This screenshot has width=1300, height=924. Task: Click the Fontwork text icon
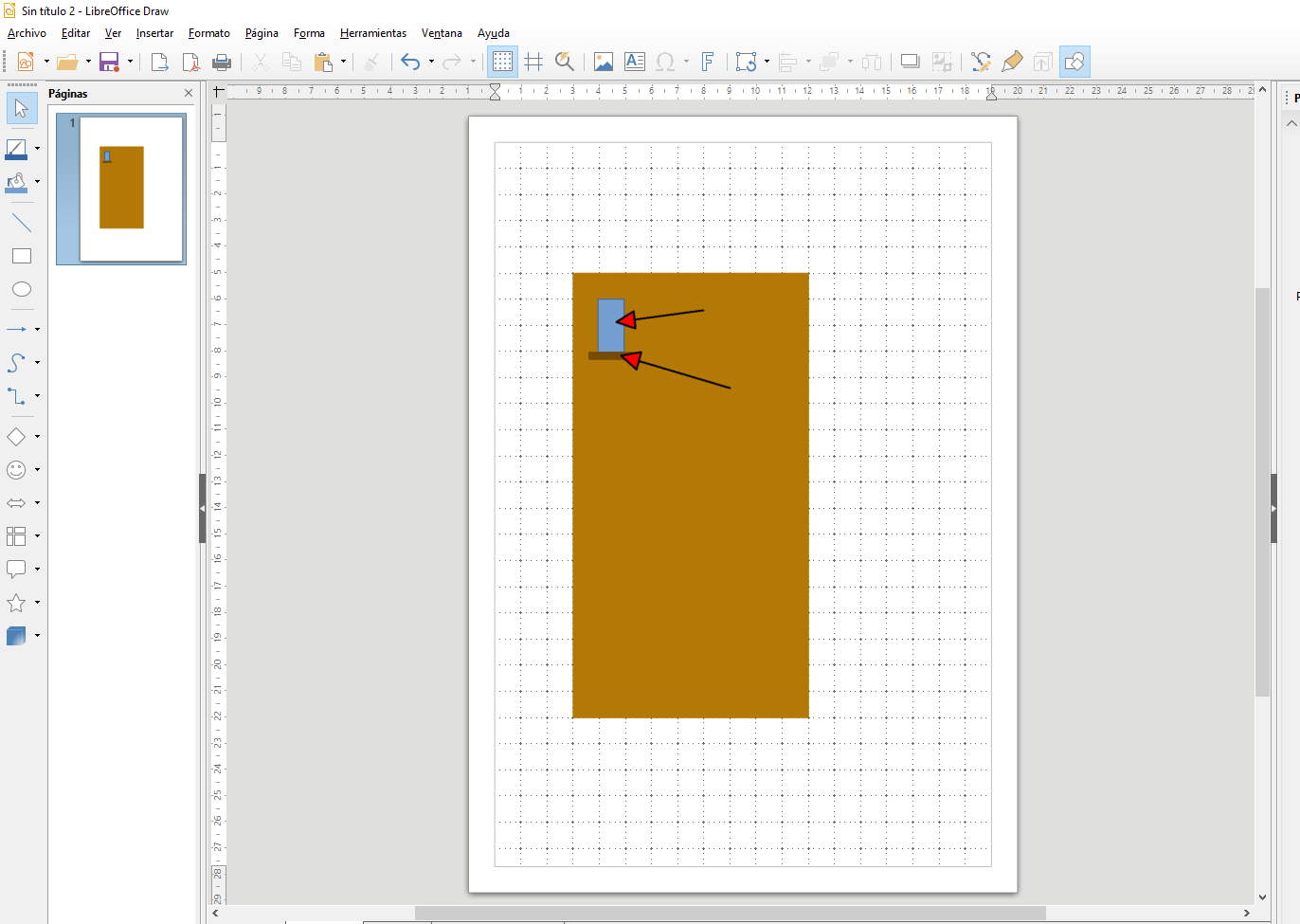point(707,62)
